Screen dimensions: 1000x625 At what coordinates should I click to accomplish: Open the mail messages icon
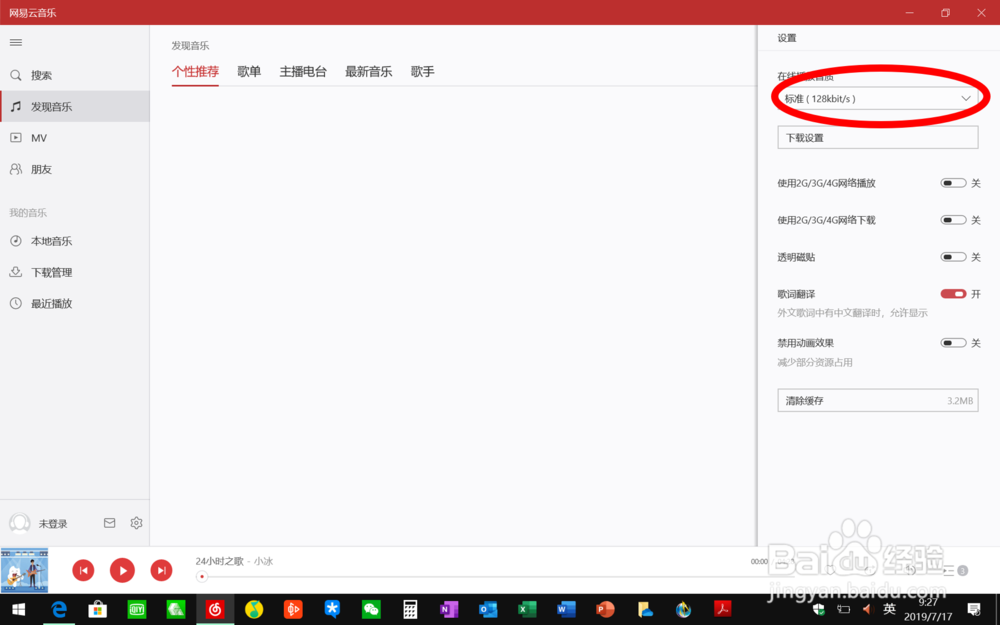coord(110,523)
